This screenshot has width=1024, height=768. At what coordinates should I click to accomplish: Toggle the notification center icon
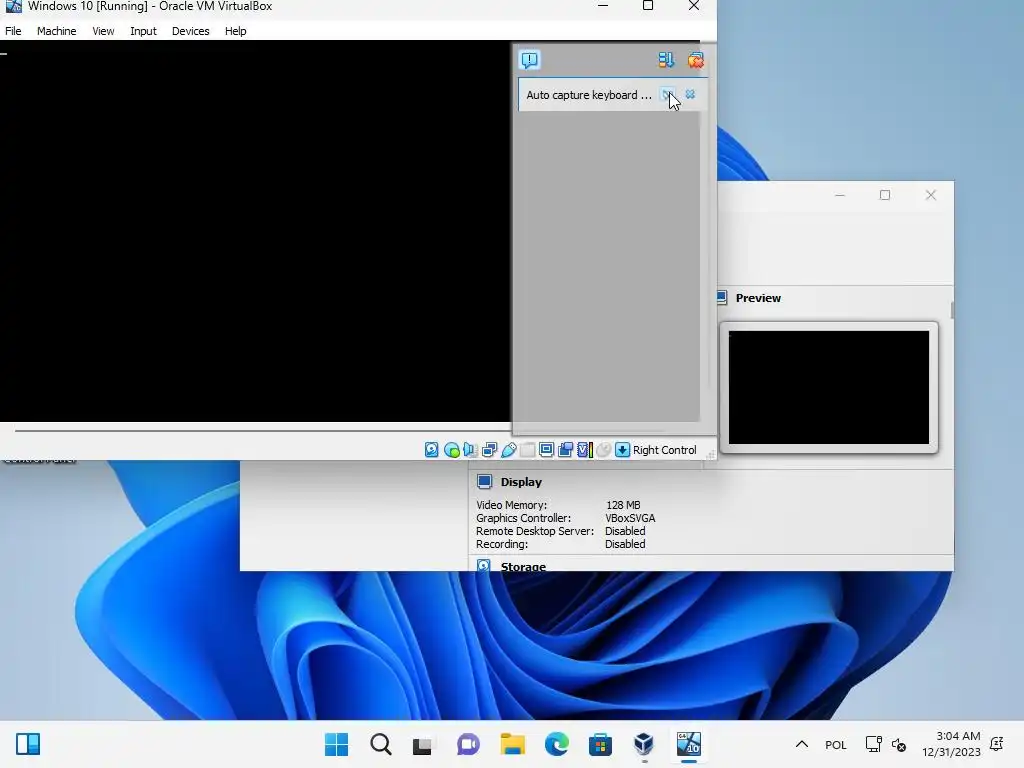530,60
